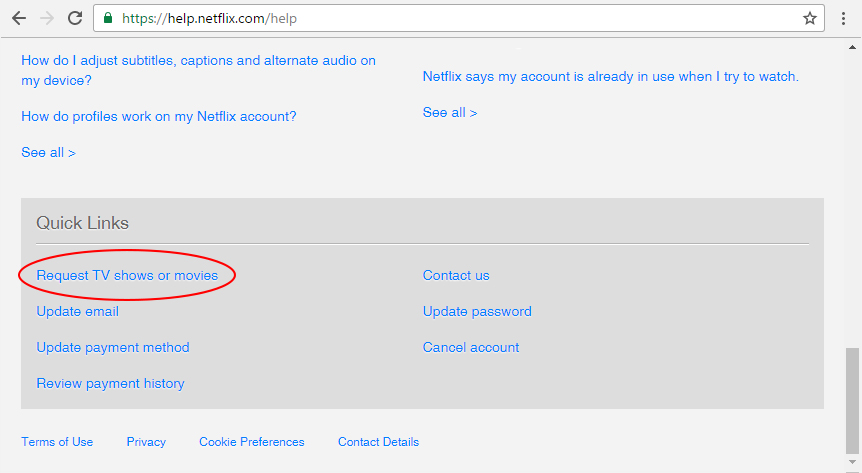Open How do profiles work question

point(158,117)
